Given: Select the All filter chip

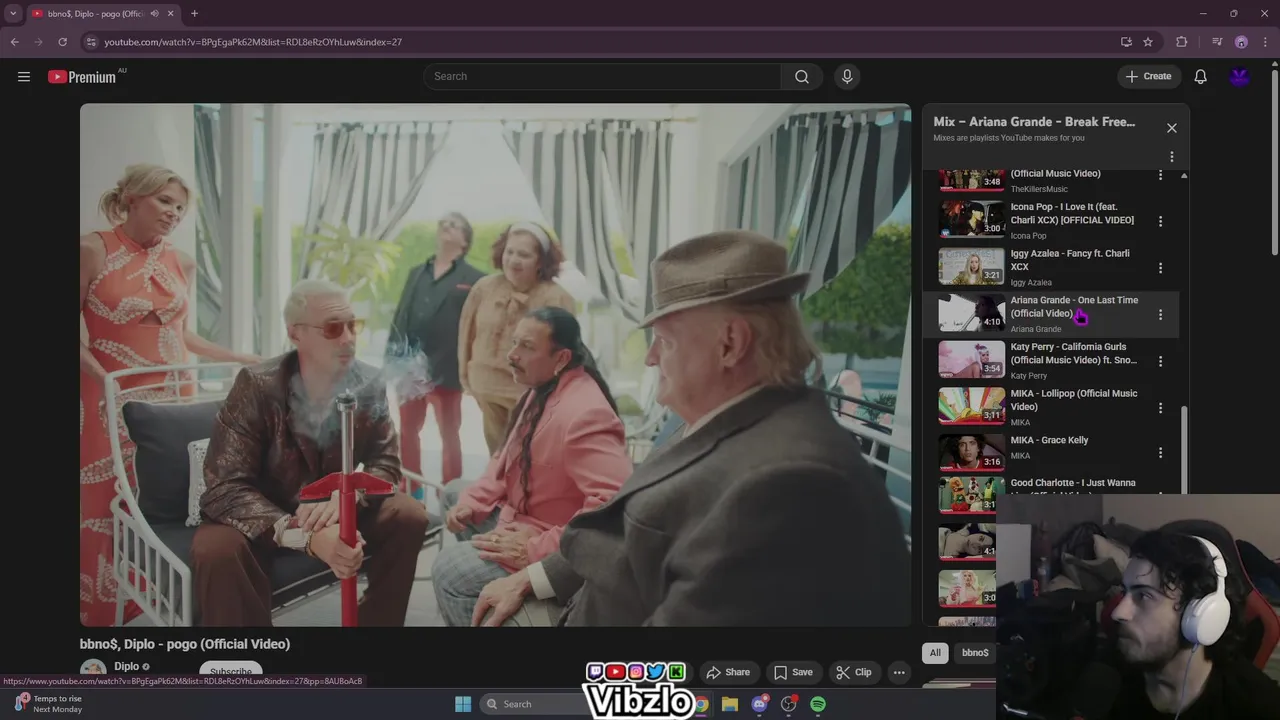Looking at the screenshot, I should [935, 653].
